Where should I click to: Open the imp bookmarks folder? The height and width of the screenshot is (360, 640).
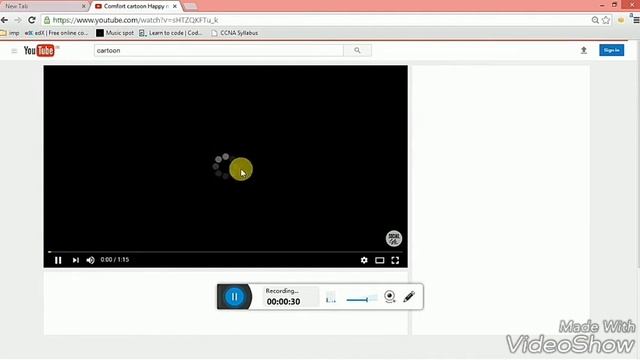click(10, 33)
